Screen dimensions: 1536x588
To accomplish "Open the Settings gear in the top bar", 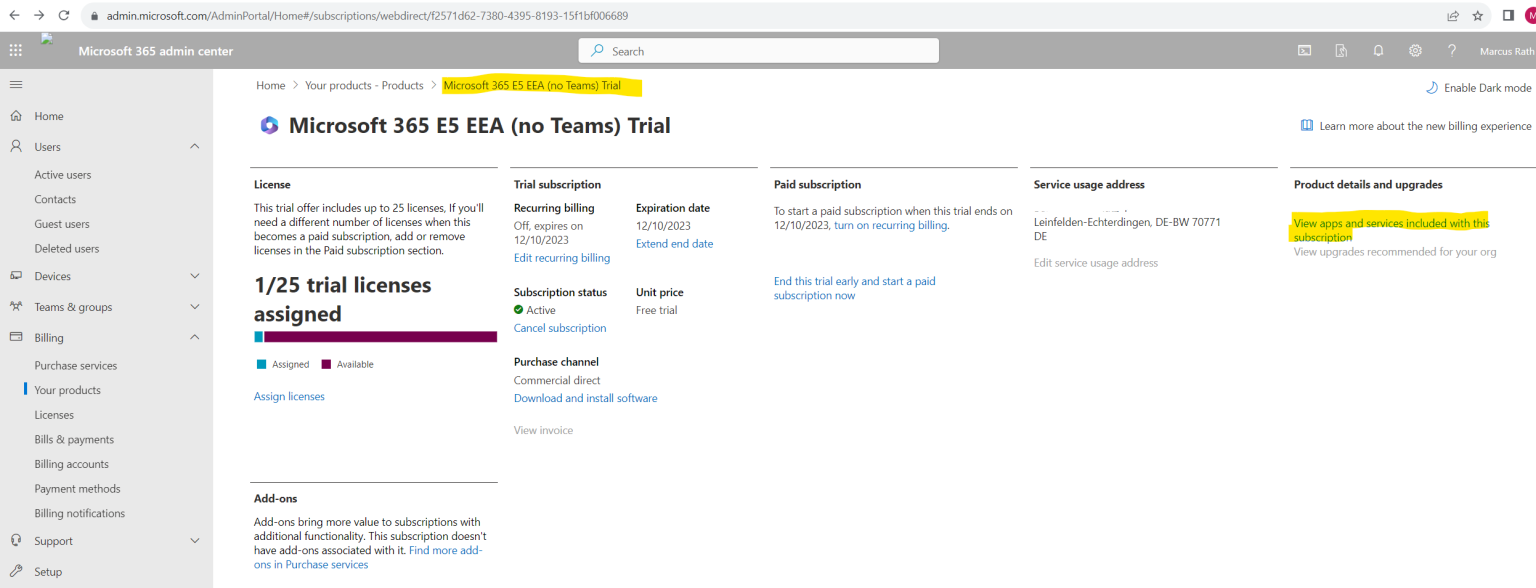I will (1415, 50).
